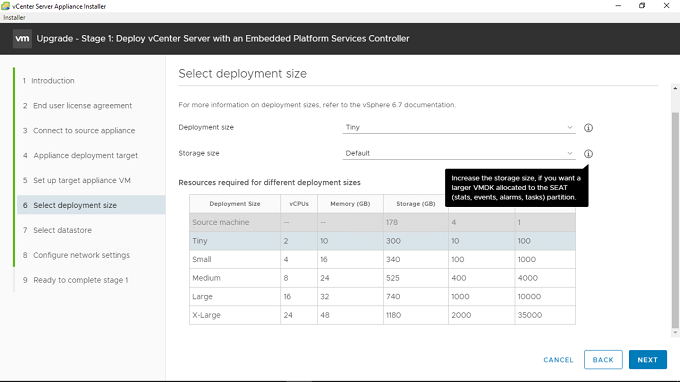Open the Storage size dropdown showing Default
680x382 pixels.
pos(459,153)
